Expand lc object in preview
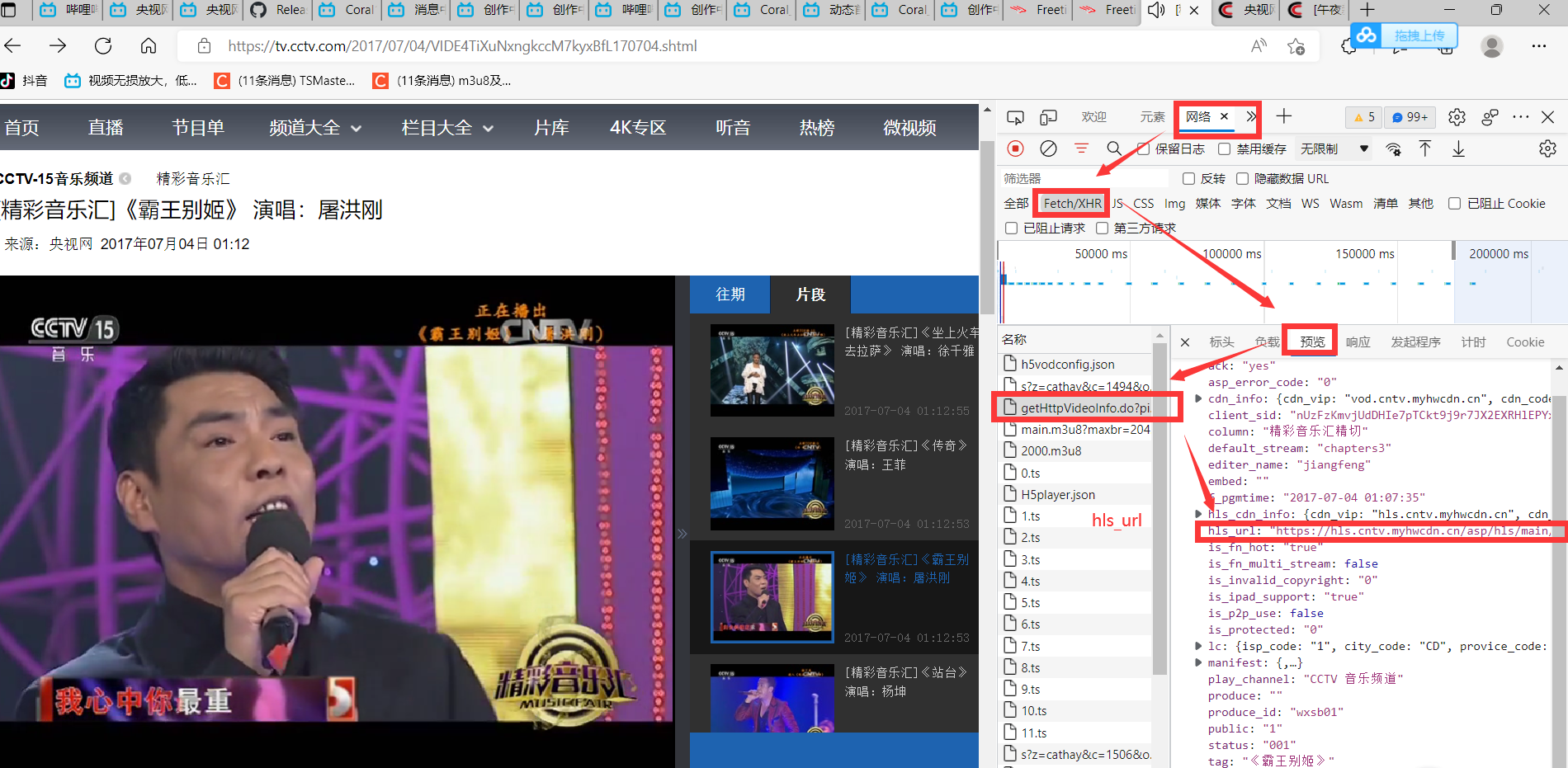The width and height of the screenshot is (1568, 768). click(x=1198, y=646)
